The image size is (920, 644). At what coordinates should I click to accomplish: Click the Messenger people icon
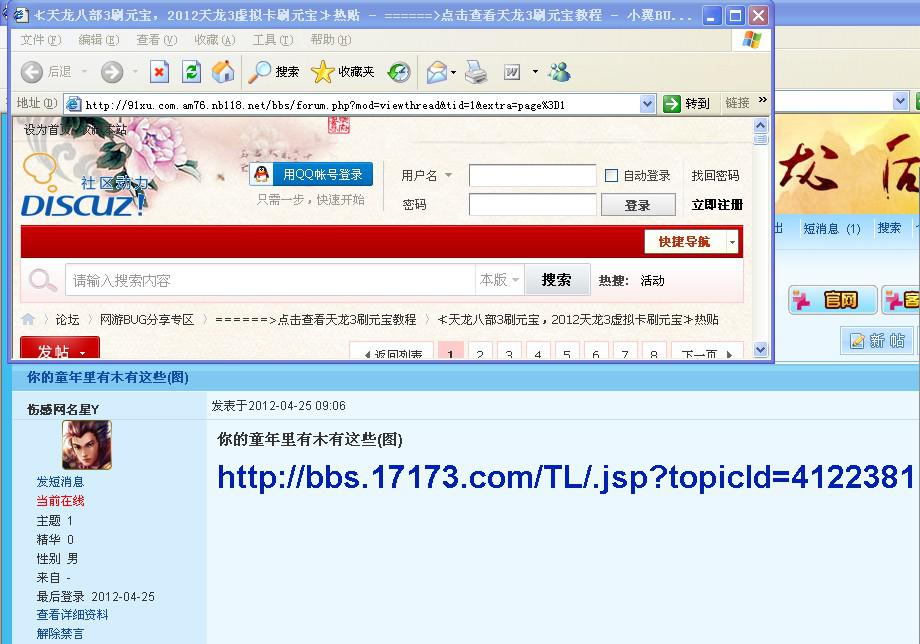tap(559, 72)
